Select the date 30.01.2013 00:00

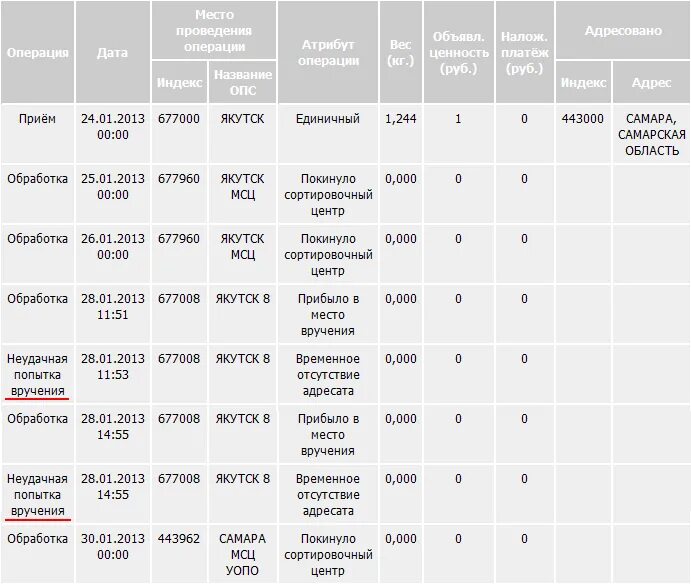point(113,546)
